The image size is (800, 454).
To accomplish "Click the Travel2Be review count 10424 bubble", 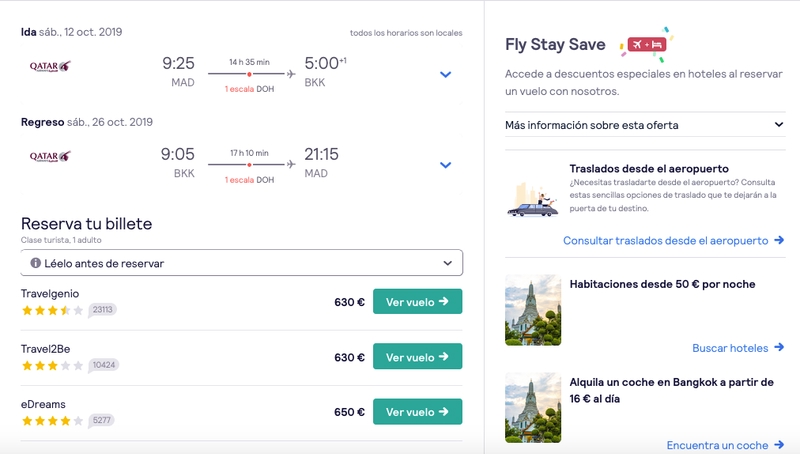I will [x=104, y=365].
